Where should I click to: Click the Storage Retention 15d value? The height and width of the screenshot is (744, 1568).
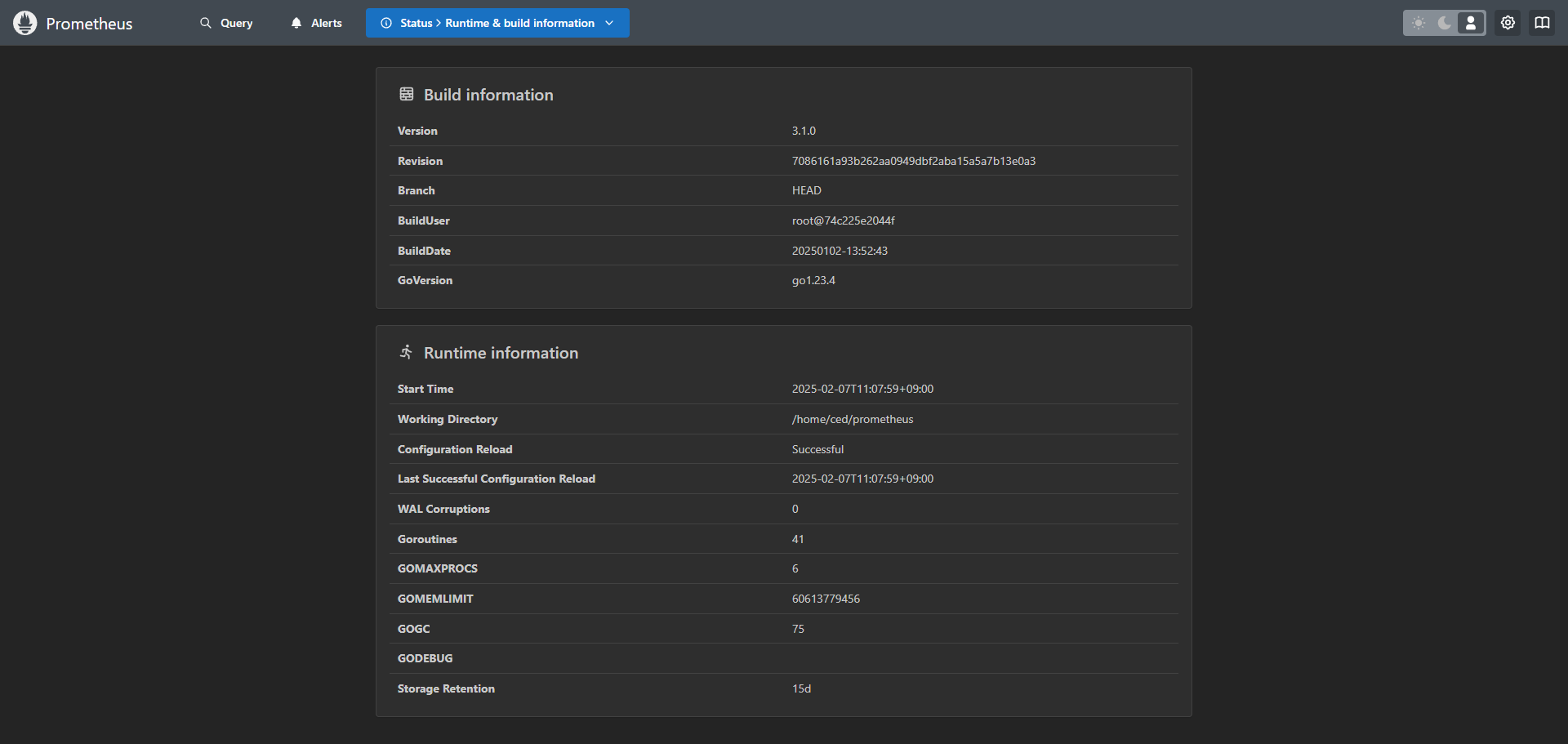click(801, 688)
